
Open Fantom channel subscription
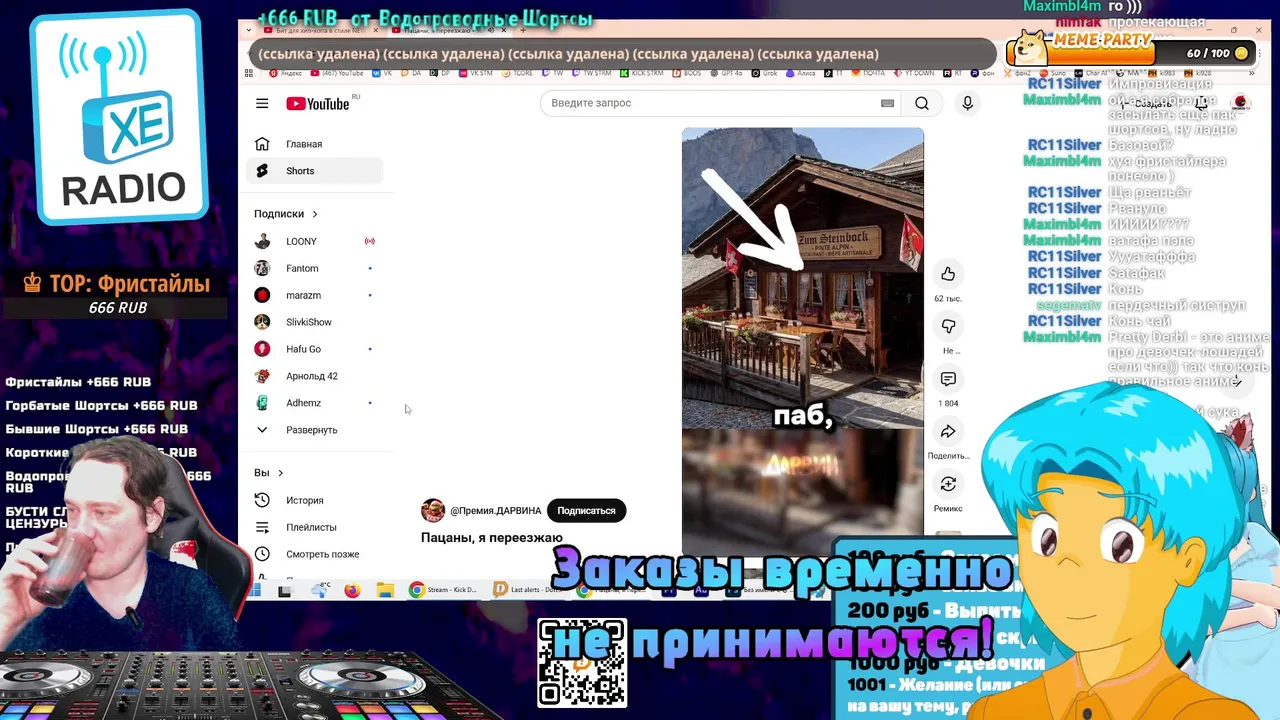314,268
